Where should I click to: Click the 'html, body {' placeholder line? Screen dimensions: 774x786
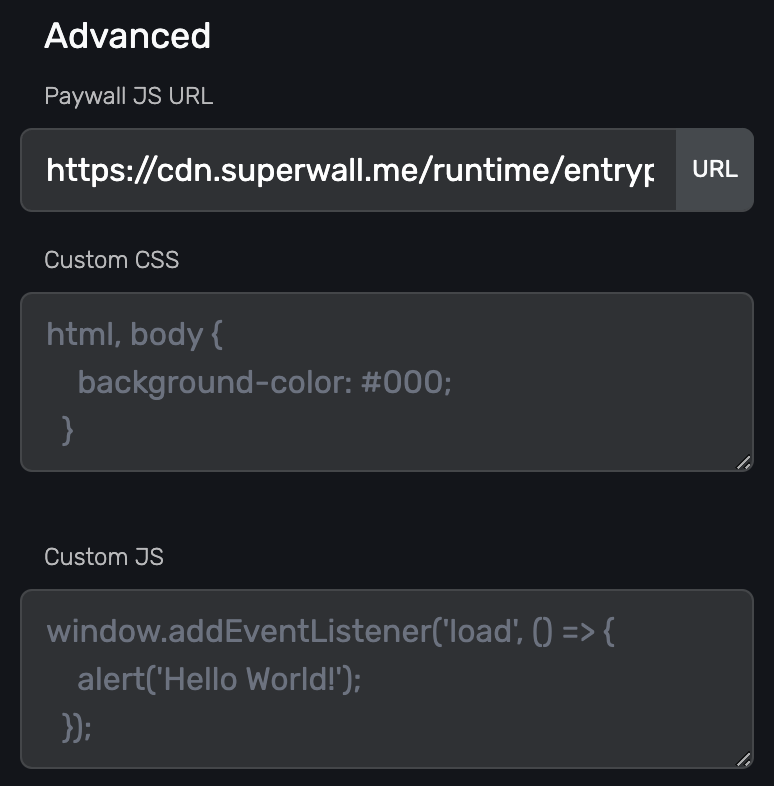(134, 334)
